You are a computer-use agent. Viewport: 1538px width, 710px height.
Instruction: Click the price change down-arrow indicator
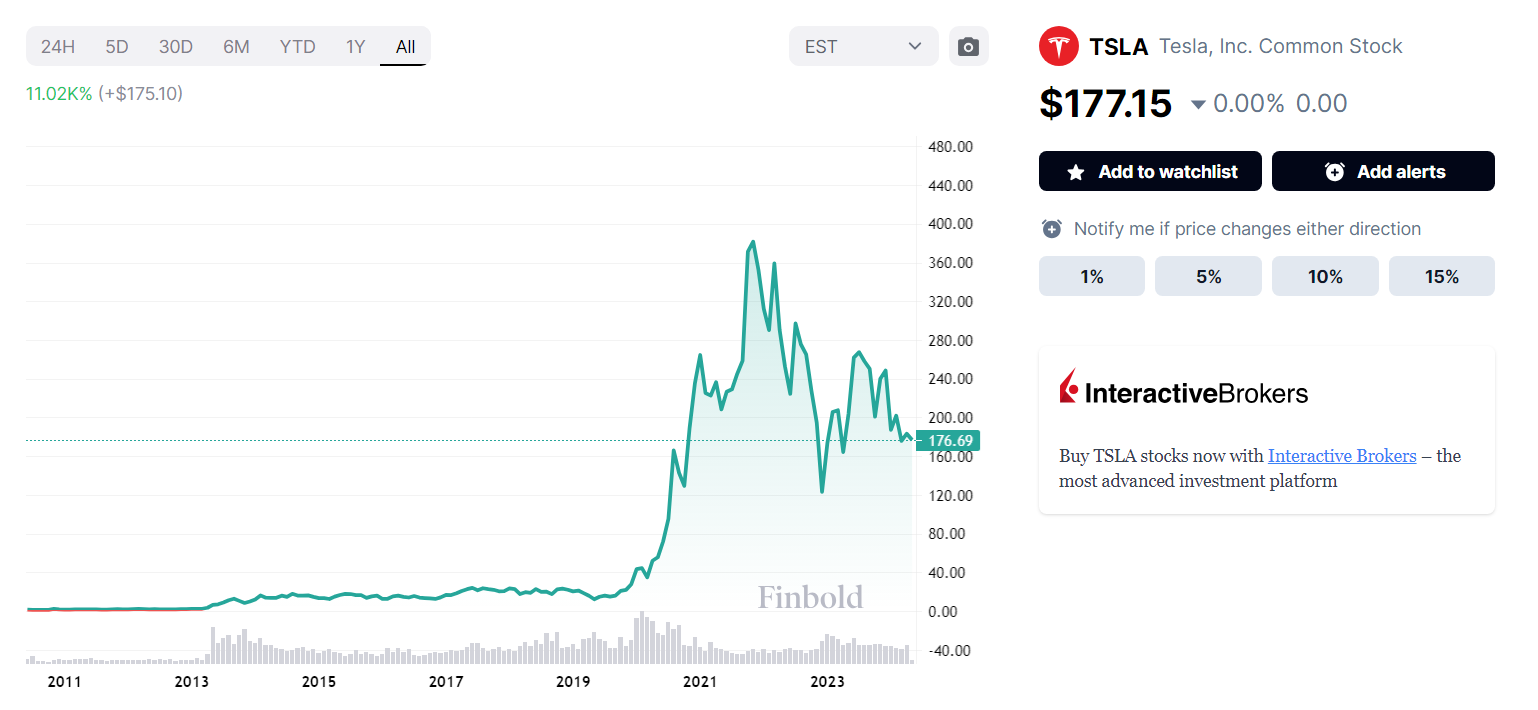[1198, 104]
